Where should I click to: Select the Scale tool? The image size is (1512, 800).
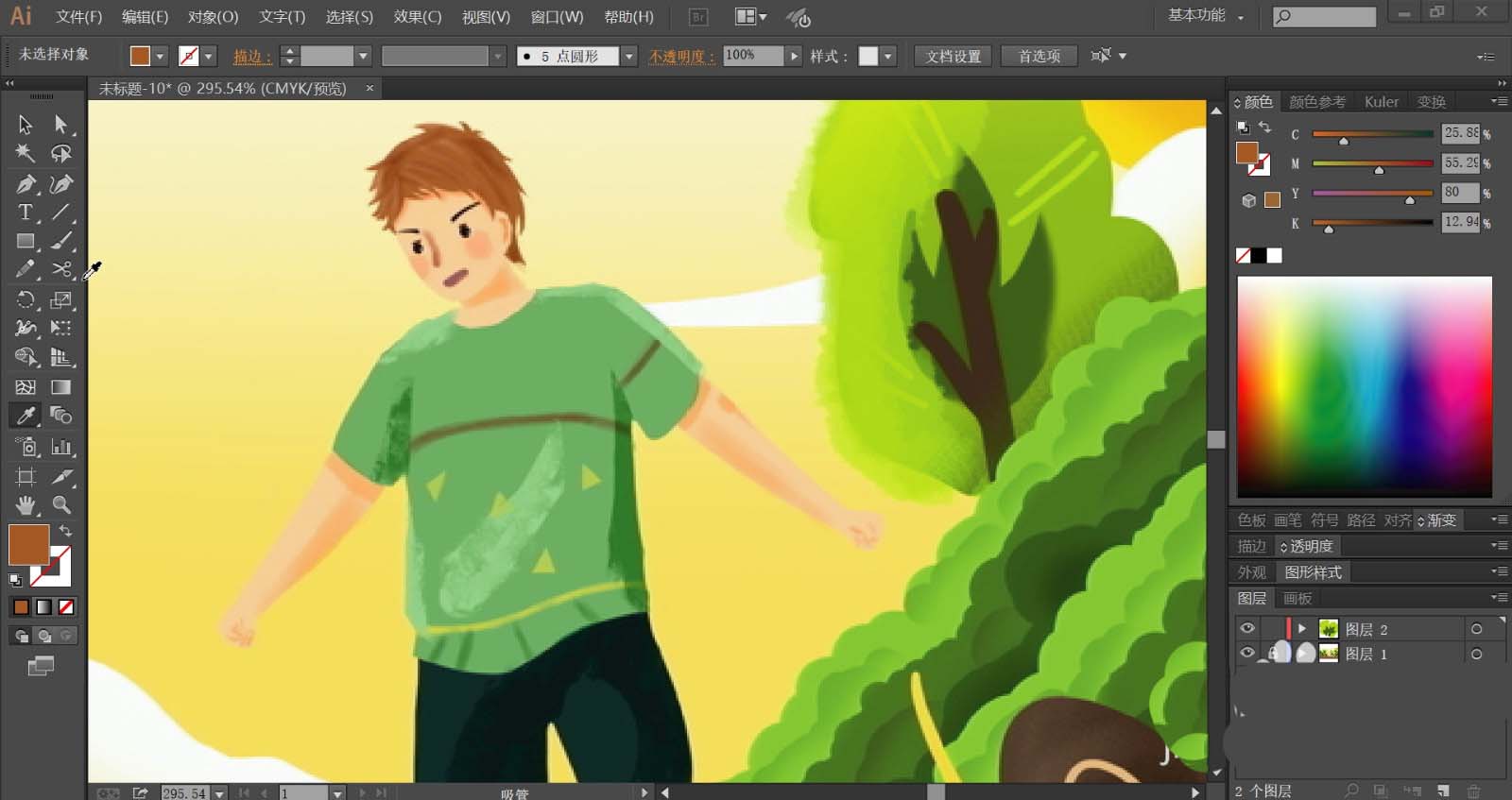tap(61, 300)
